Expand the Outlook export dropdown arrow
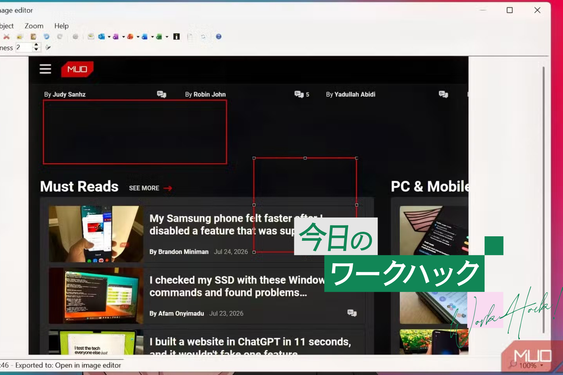Image resolution: width=563 pixels, height=375 pixels. (x=109, y=37)
